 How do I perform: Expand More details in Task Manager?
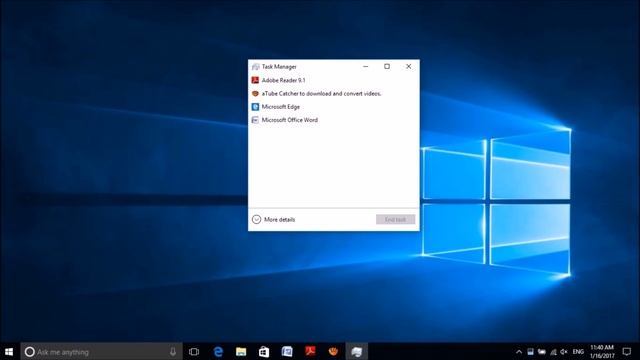click(x=273, y=220)
